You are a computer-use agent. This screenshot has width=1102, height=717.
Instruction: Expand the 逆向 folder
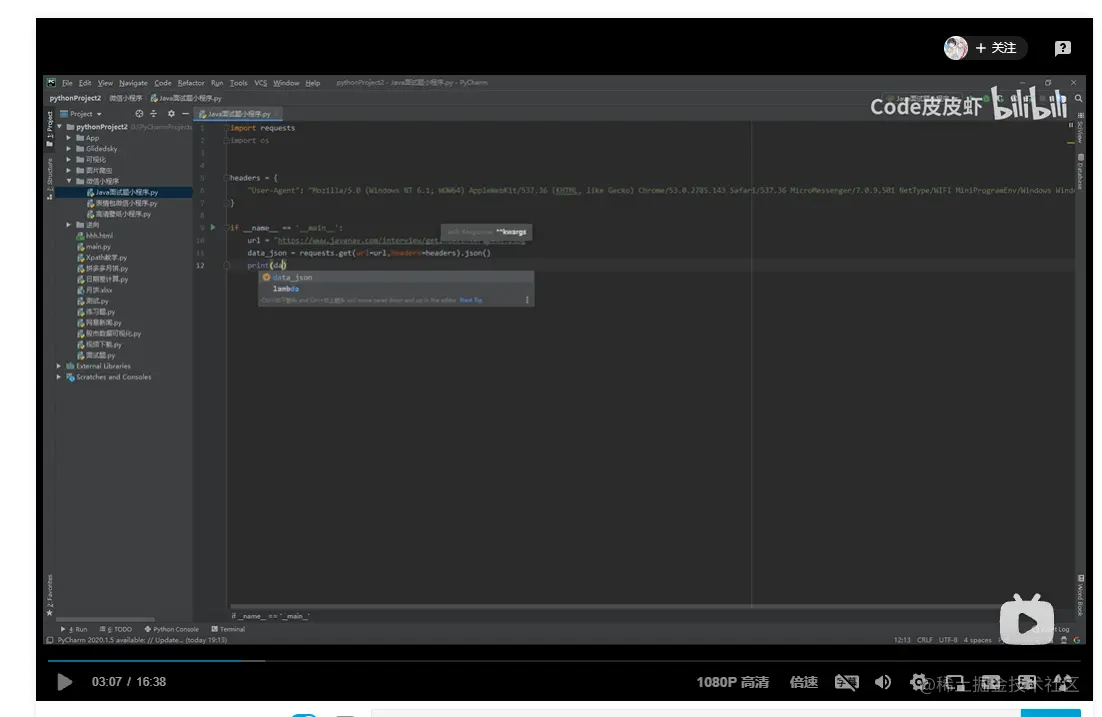pos(69,225)
